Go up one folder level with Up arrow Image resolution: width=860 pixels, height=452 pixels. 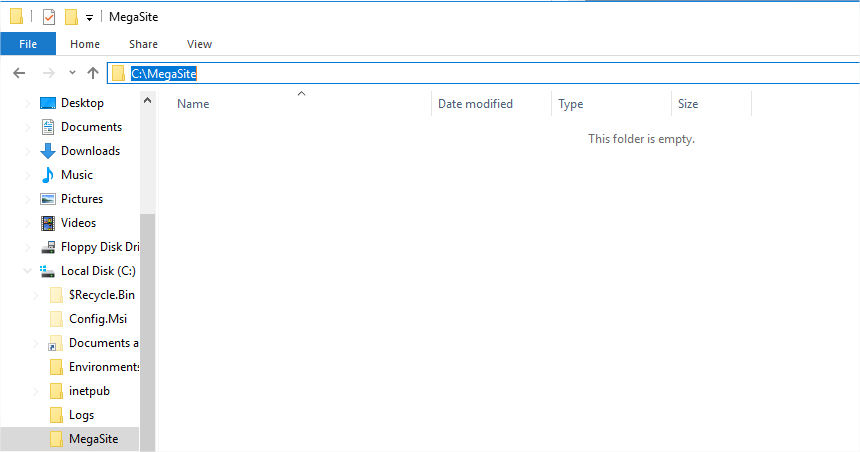pos(93,73)
